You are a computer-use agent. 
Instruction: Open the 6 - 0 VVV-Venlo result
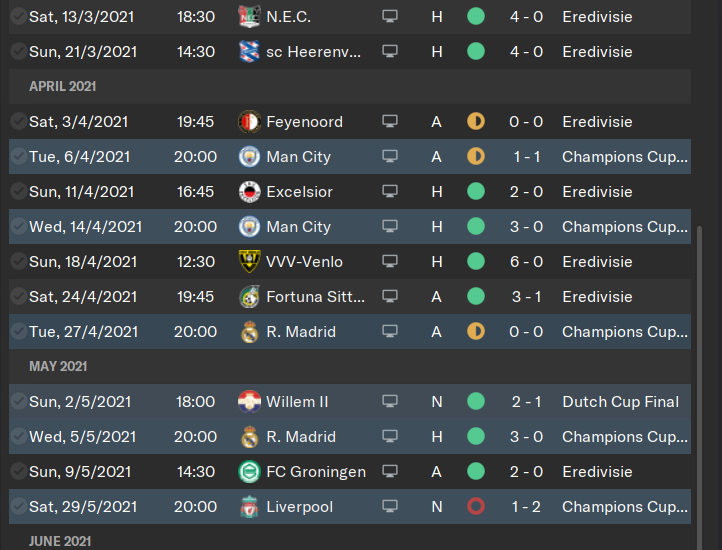click(x=527, y=262)
